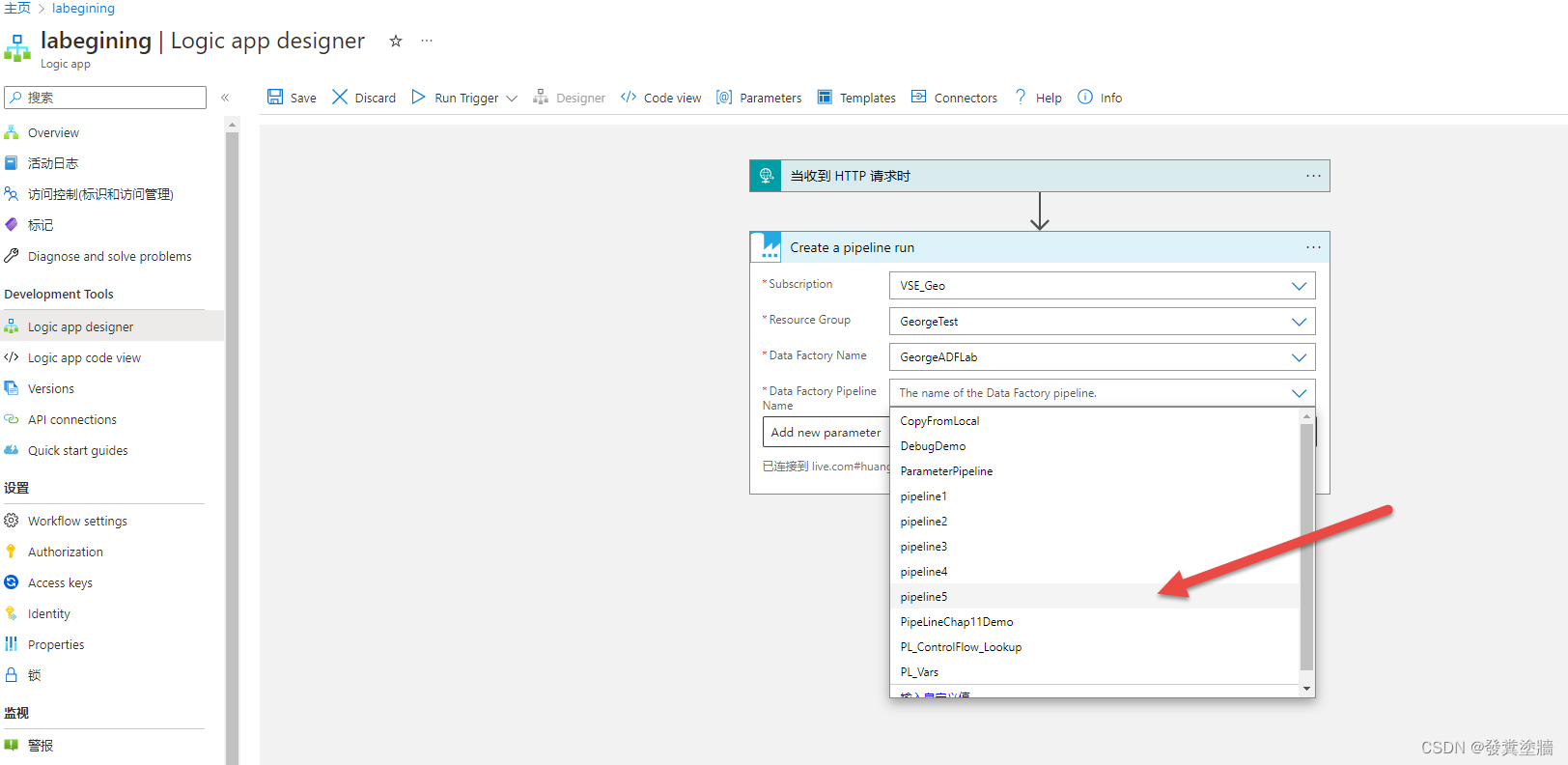This screenshot has height=765, width=1568.
Task: Click the Authorization key icon
Action: click(12, 552)
